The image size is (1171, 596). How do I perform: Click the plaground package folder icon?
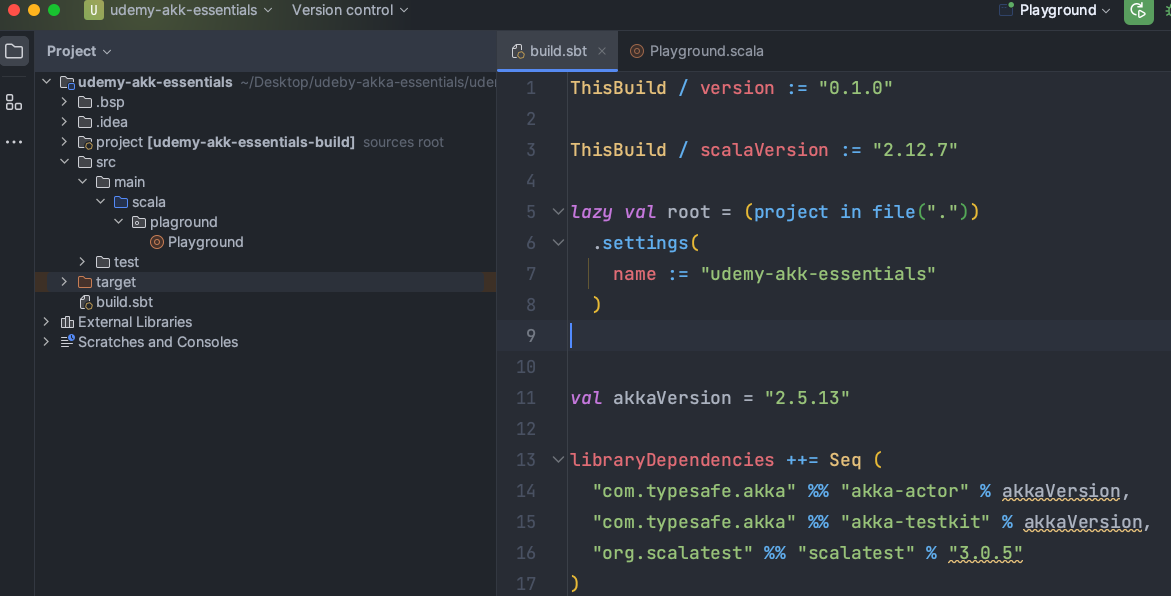[x=139, y=223]
